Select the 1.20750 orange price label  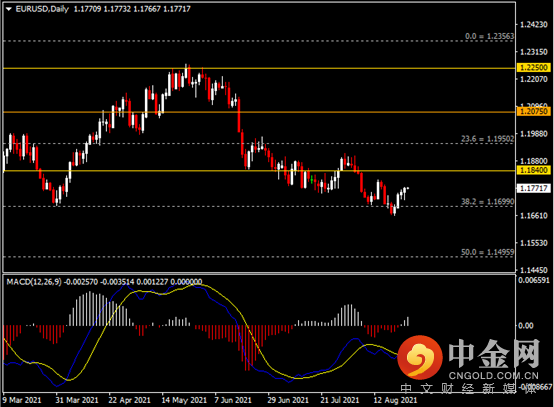coord(534,112)
